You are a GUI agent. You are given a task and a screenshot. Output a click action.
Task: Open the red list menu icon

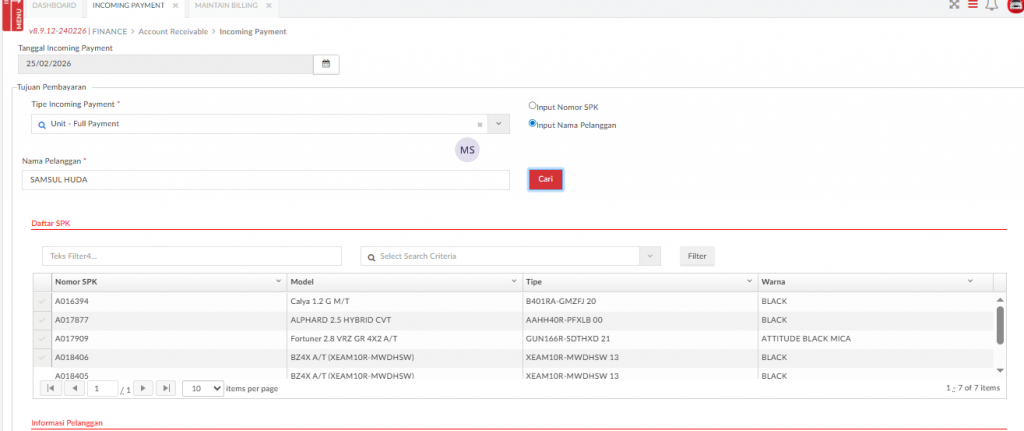972,6
